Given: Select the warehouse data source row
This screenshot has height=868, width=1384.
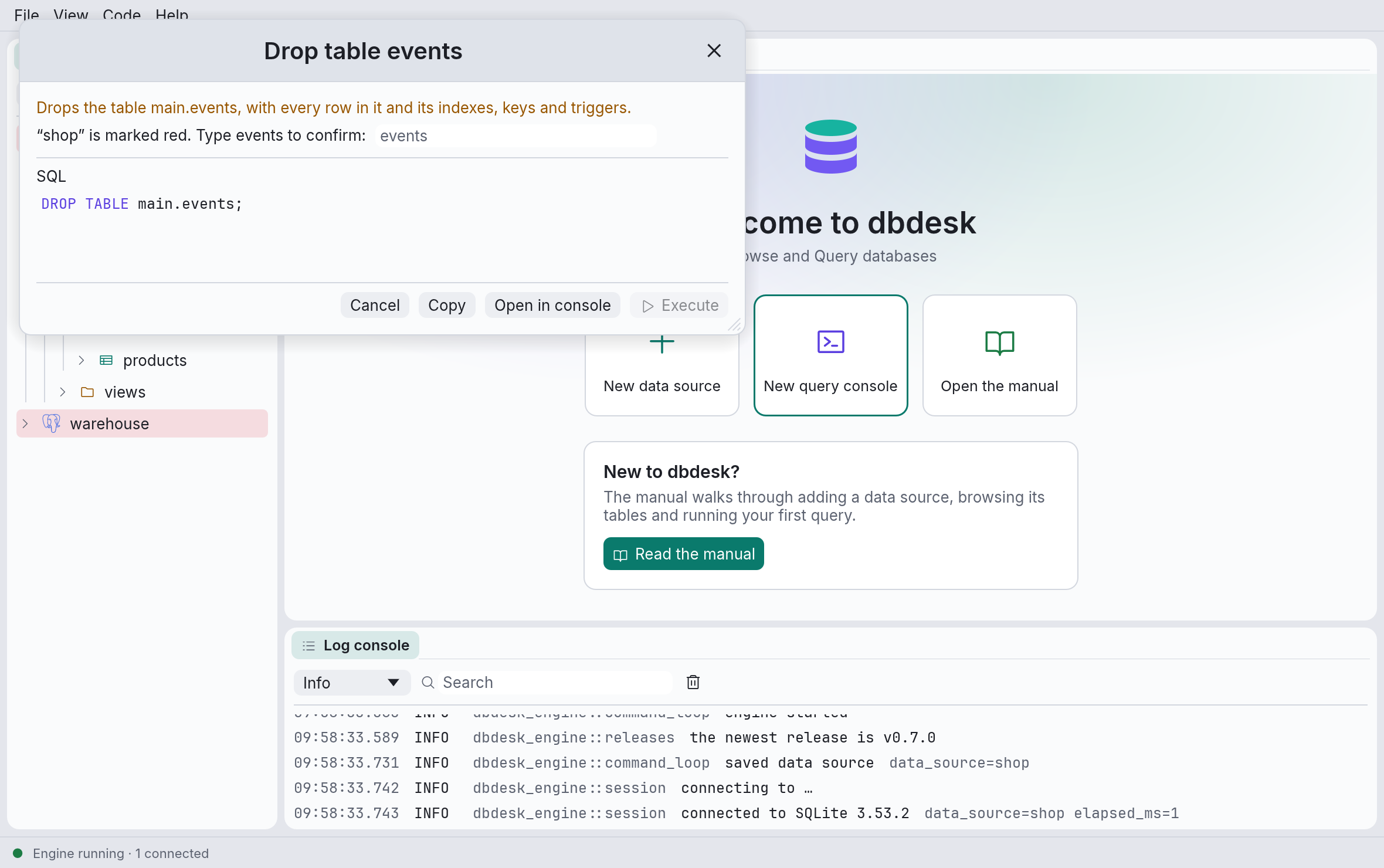Looking at the screenshot, I should tap(143, 423).
